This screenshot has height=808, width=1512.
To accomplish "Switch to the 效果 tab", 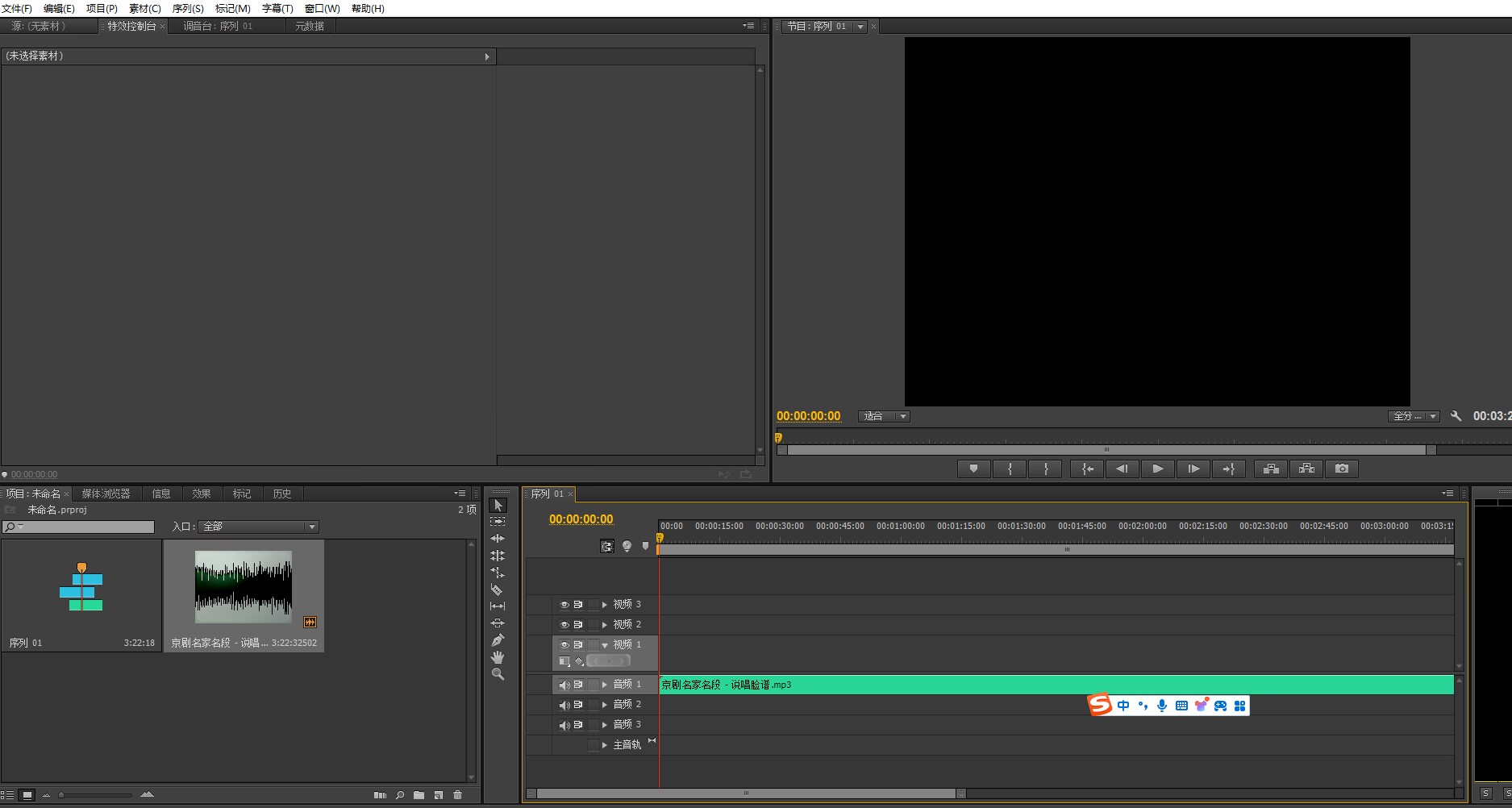I will coord(202,494).
